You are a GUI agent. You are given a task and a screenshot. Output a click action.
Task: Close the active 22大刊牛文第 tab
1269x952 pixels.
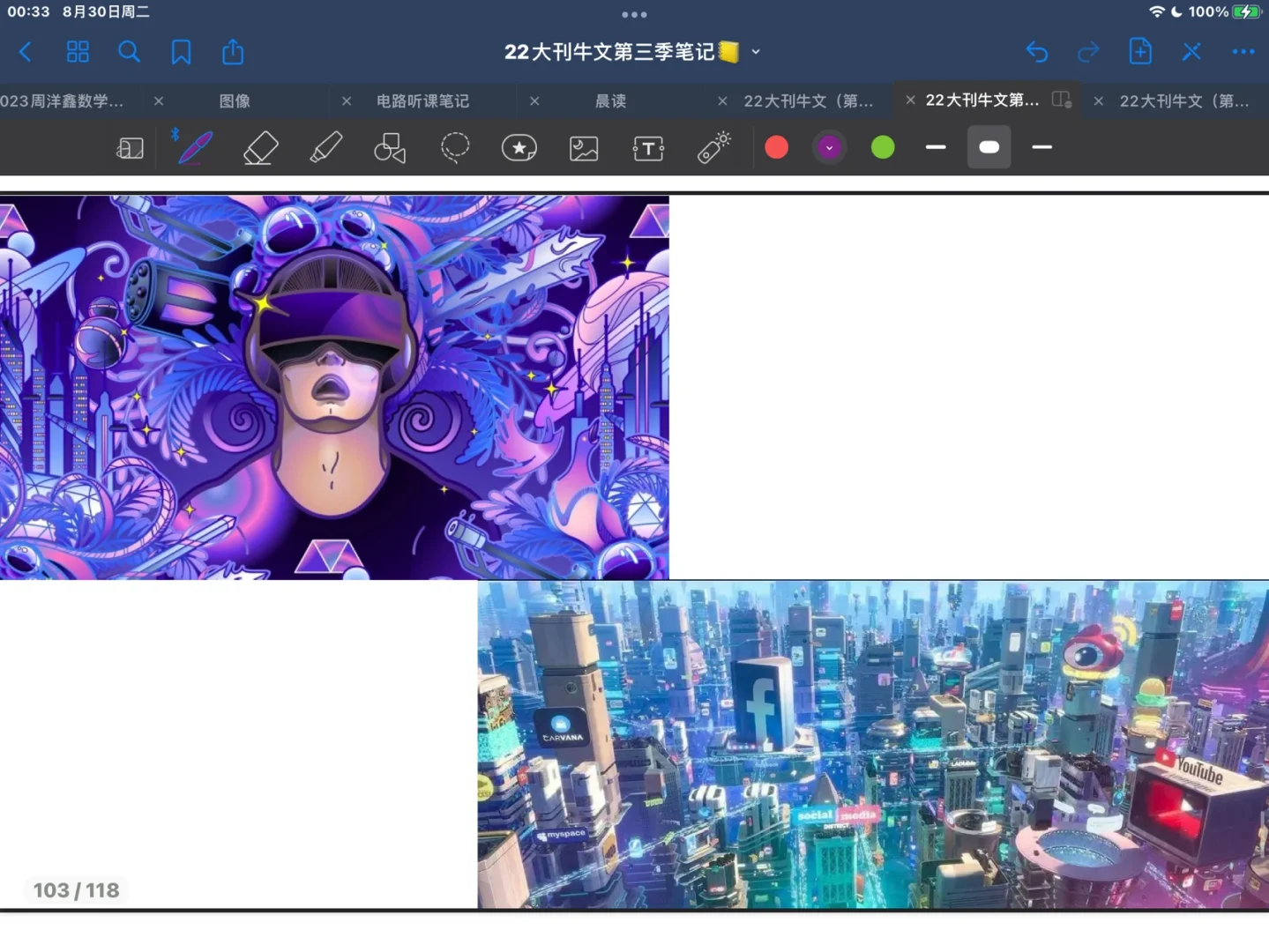[x=910, y=100]
